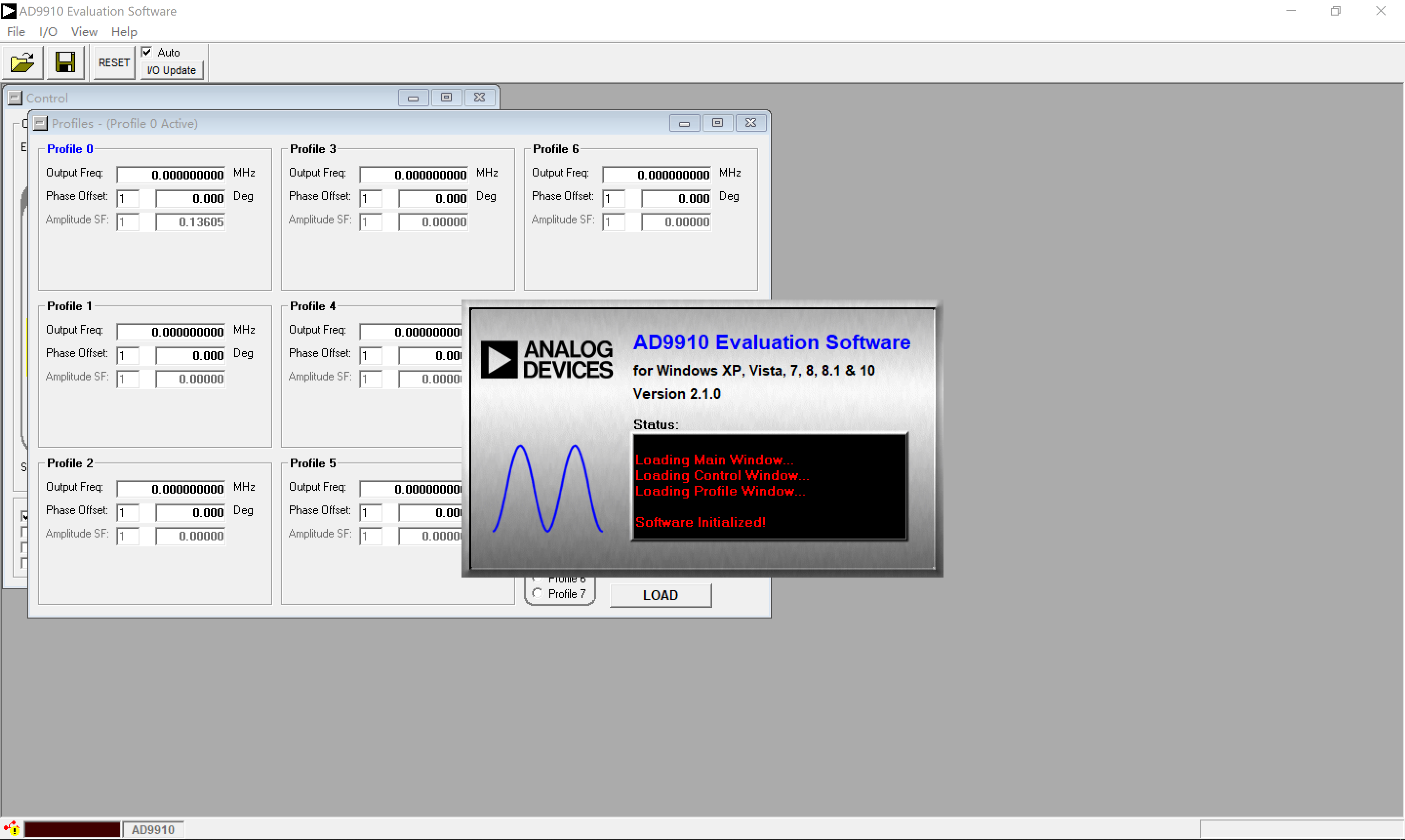1405x840 pixels.
Task: Click 'Version 2.1.0' text on splash
Action: pos(677,394)
